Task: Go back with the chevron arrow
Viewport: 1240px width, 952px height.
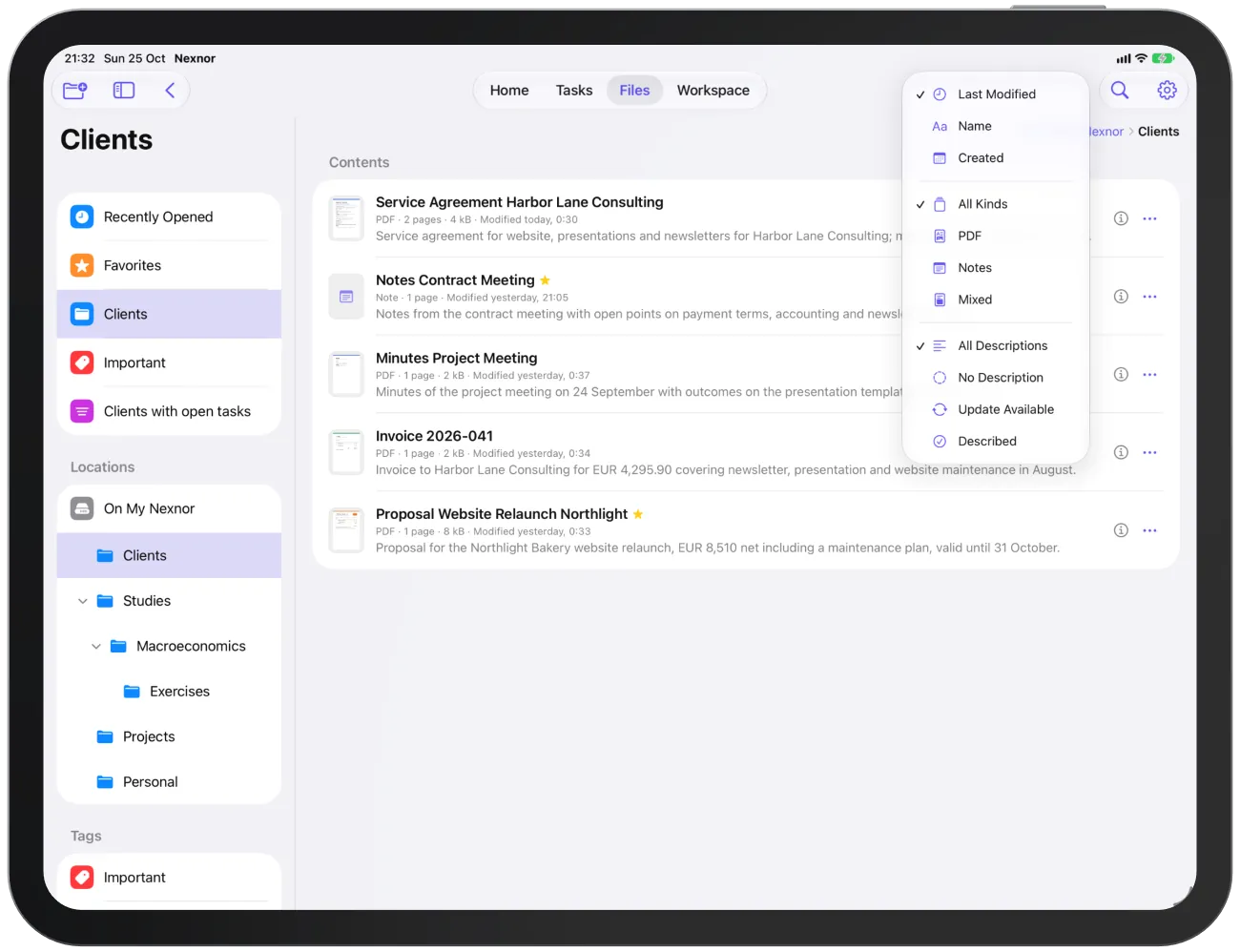Action: pyautogui.click(x=170, y=91)
